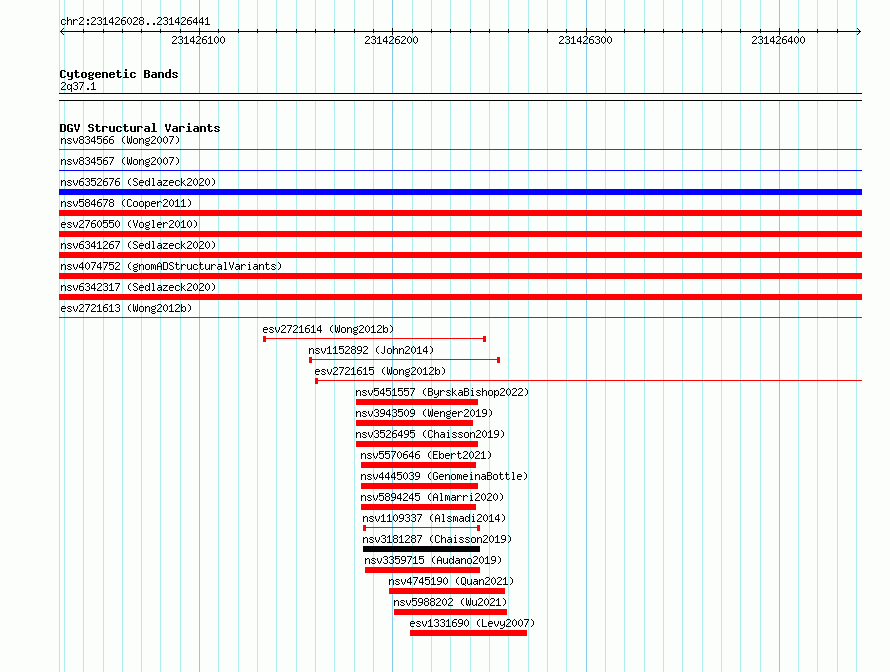
Task: Open nsv3526495 (Chaisson2019) label
Action: pyautogui.click(x=430, y=434)
